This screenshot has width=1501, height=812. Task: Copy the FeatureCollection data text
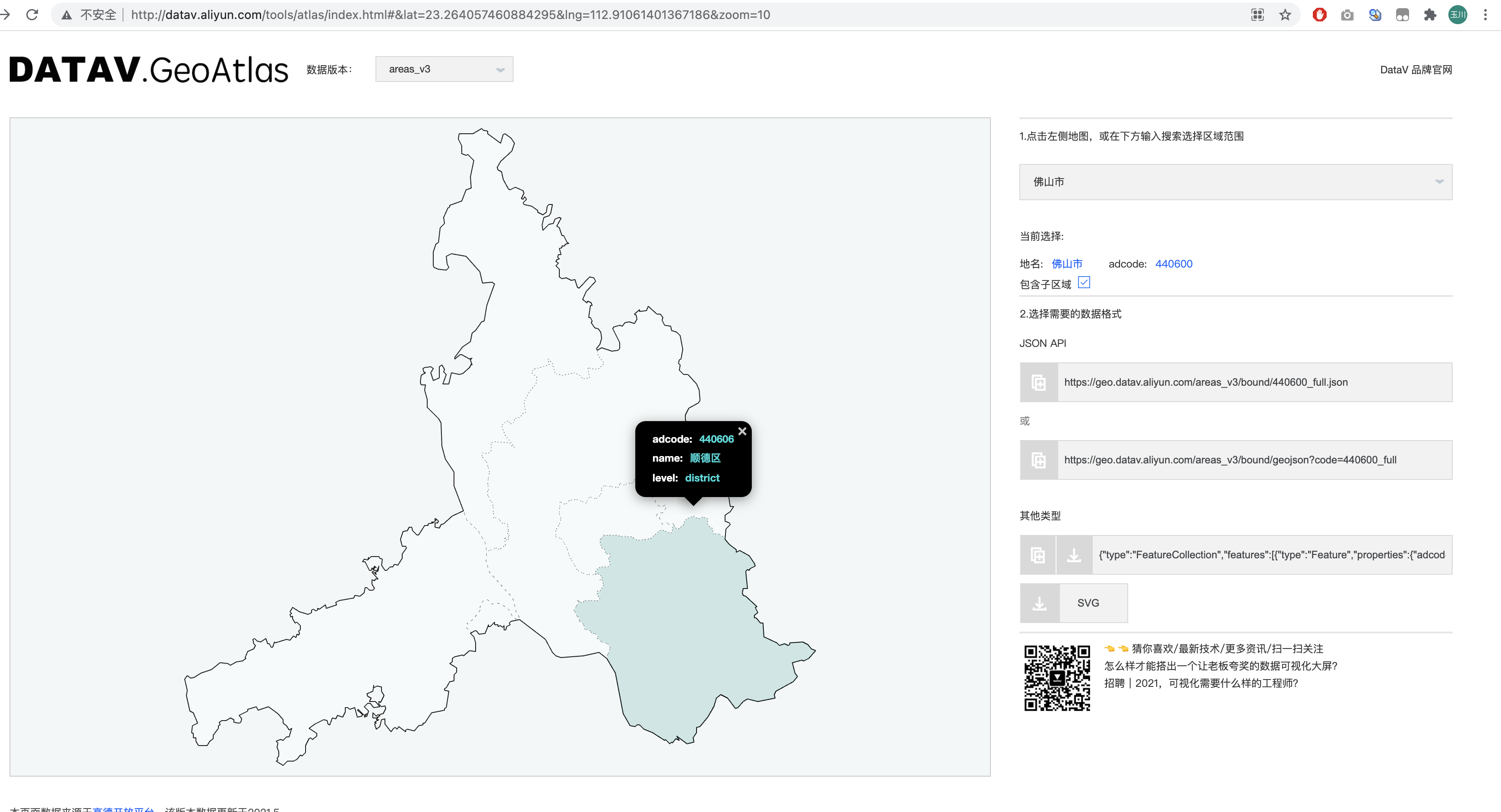[1038, 554]
